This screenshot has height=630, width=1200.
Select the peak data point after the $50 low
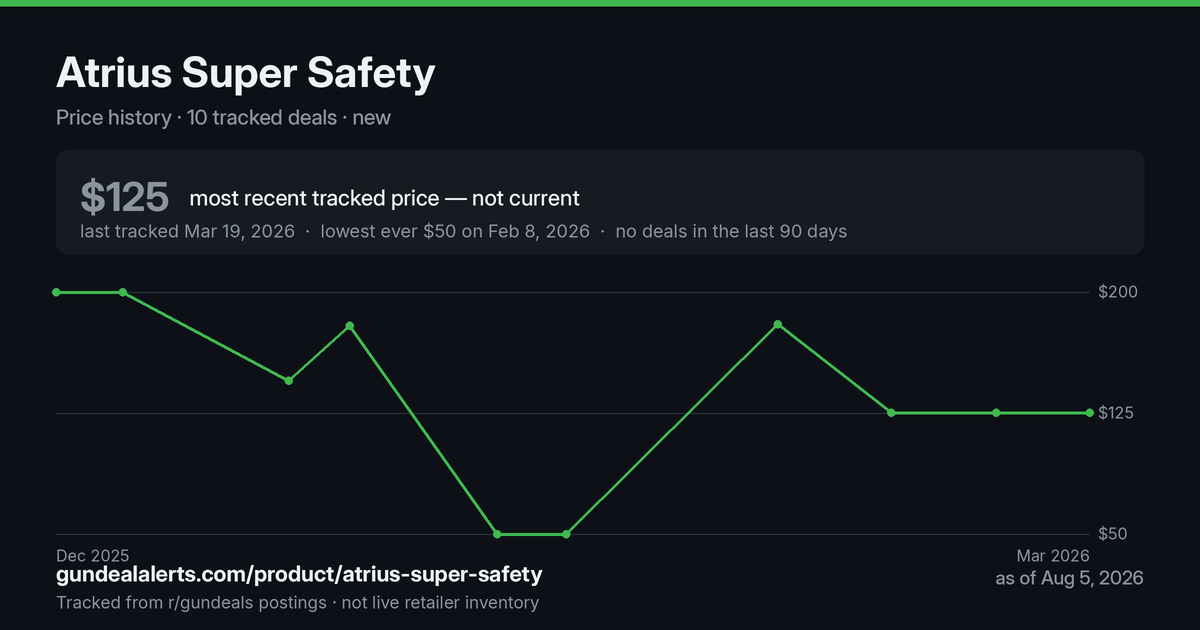(x=778, y=324)
